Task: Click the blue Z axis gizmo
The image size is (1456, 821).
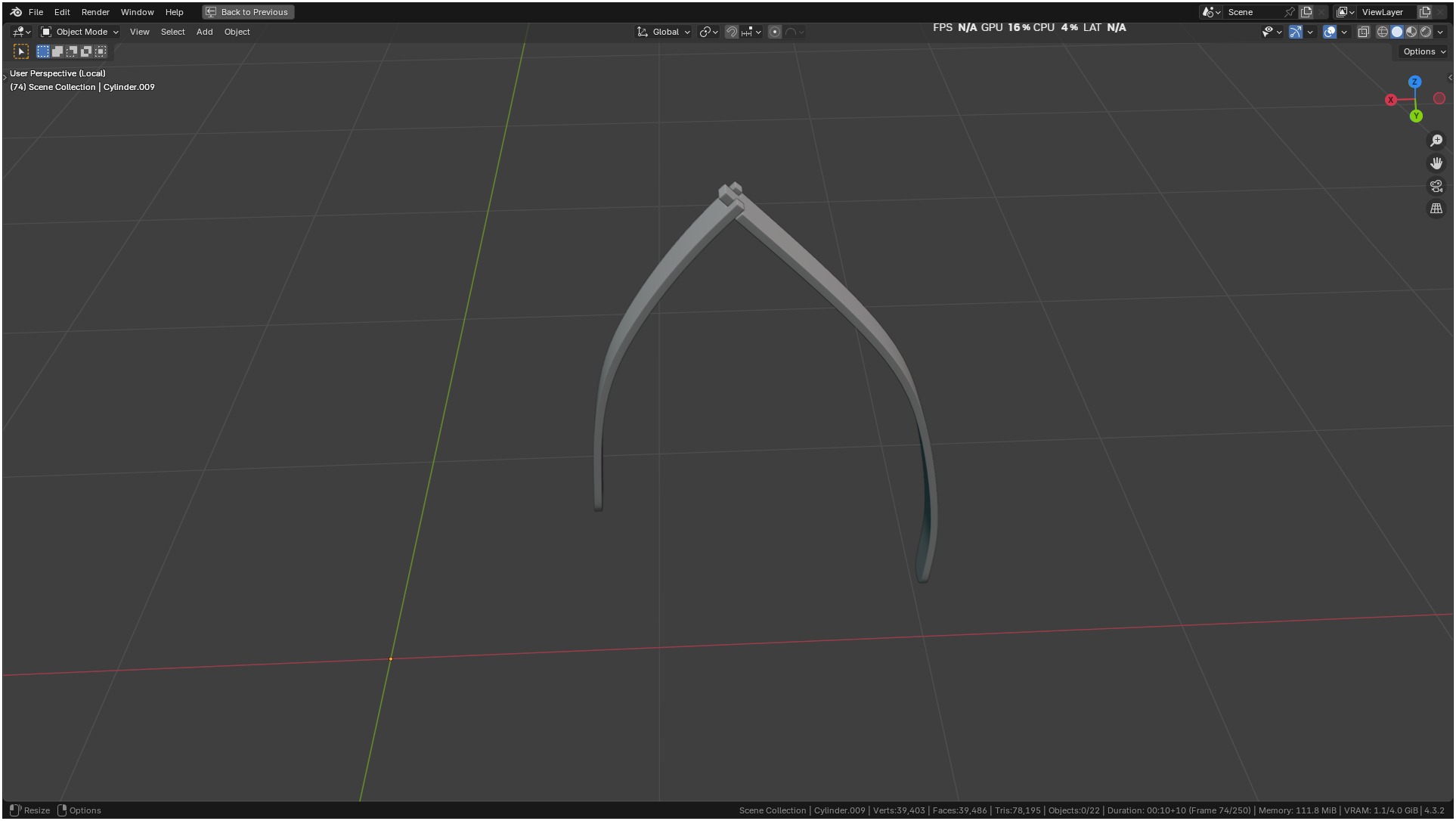Action: click(x=1414, y=82)
